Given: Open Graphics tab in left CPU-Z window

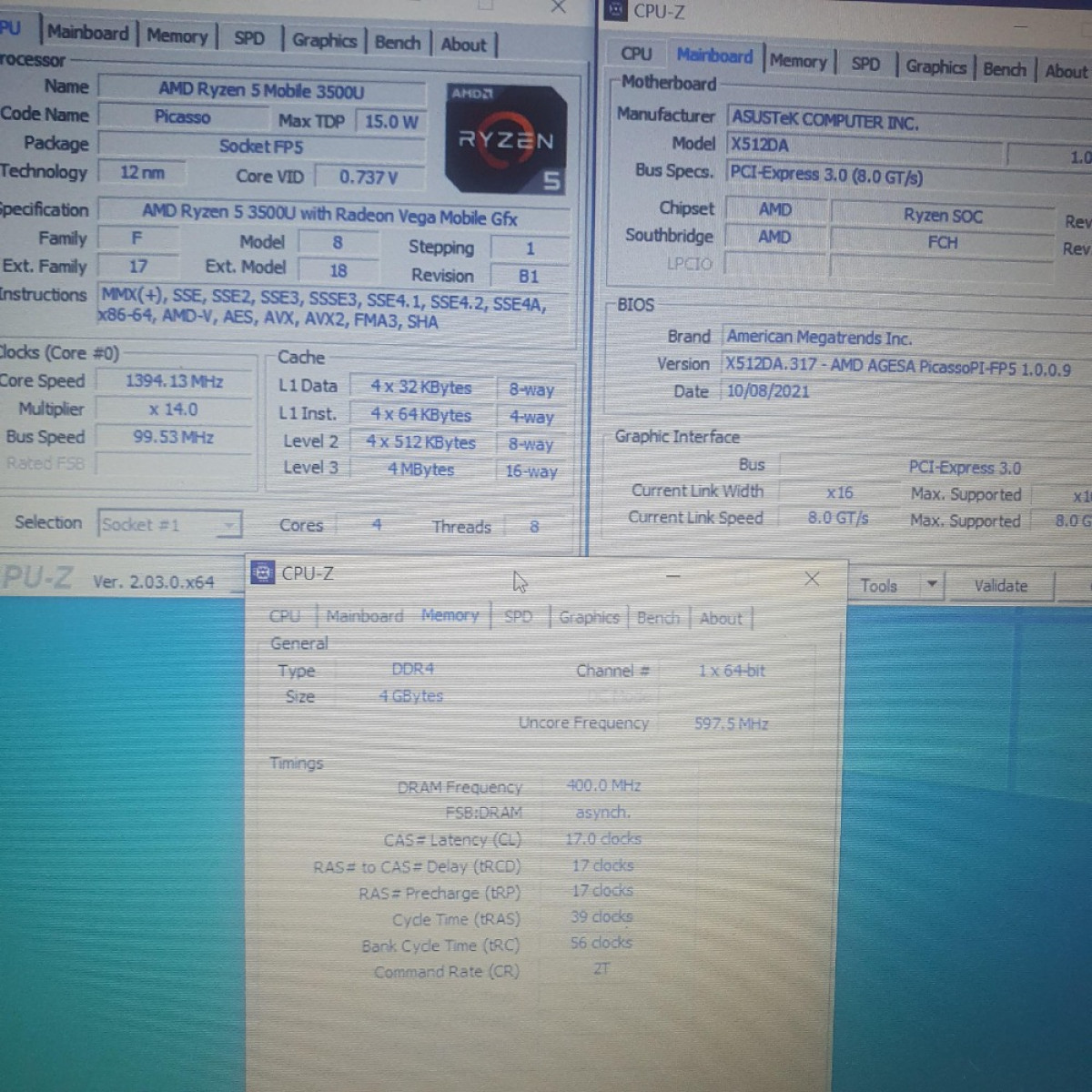Looking at the screenshot, I should (x=325, y=40).
